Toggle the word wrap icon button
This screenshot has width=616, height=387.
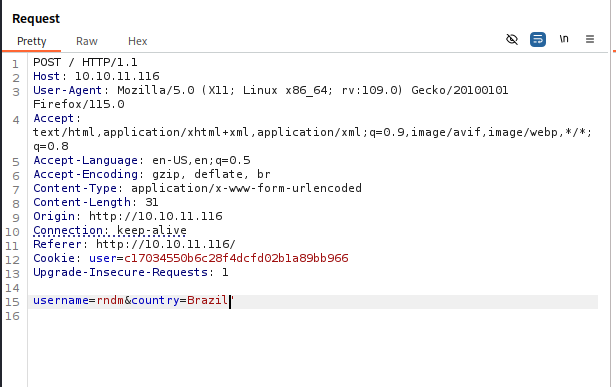[538, 39]
